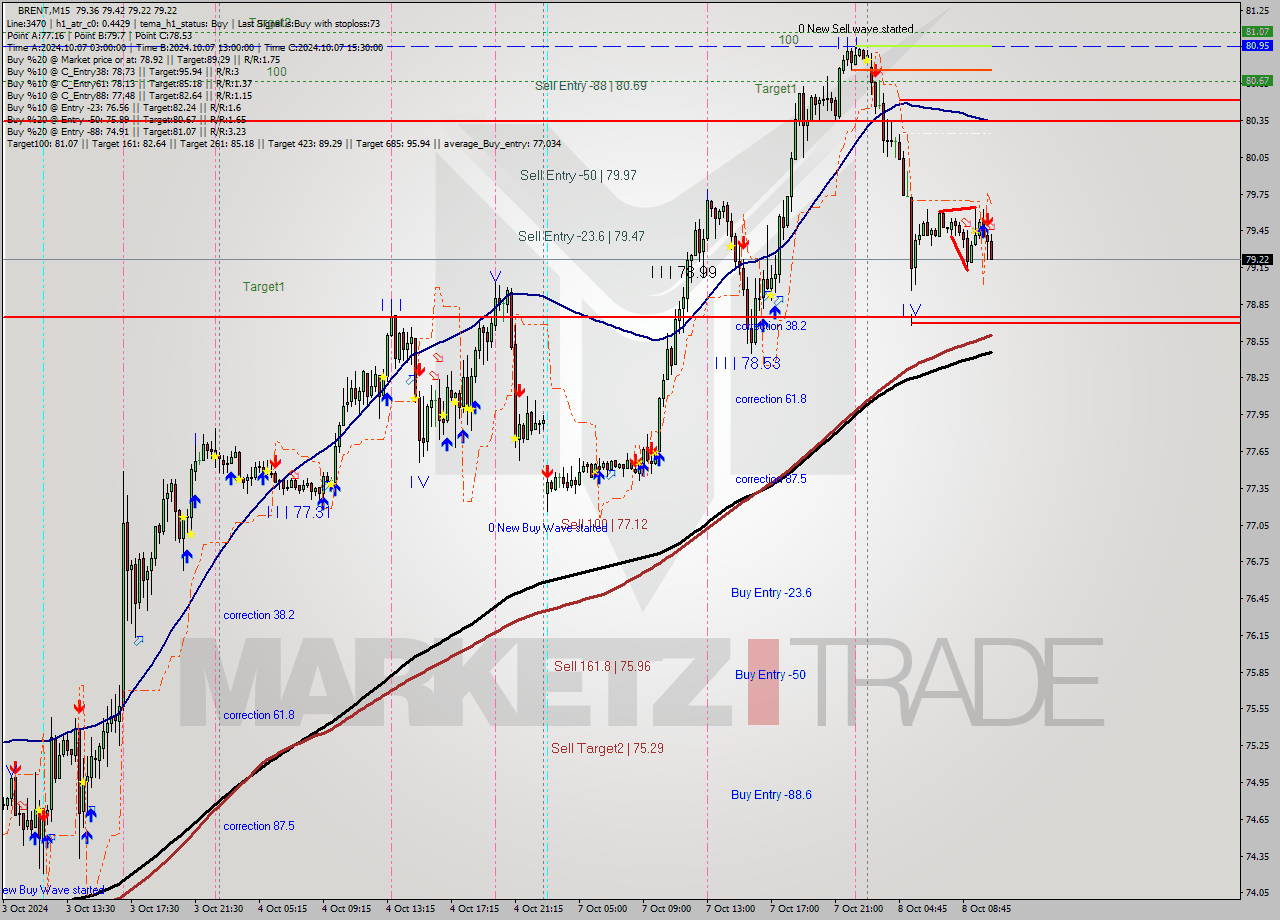Click the 80.35 value on price axis
Viewport: 1280px width, 920px height.
pos(1257,121)
